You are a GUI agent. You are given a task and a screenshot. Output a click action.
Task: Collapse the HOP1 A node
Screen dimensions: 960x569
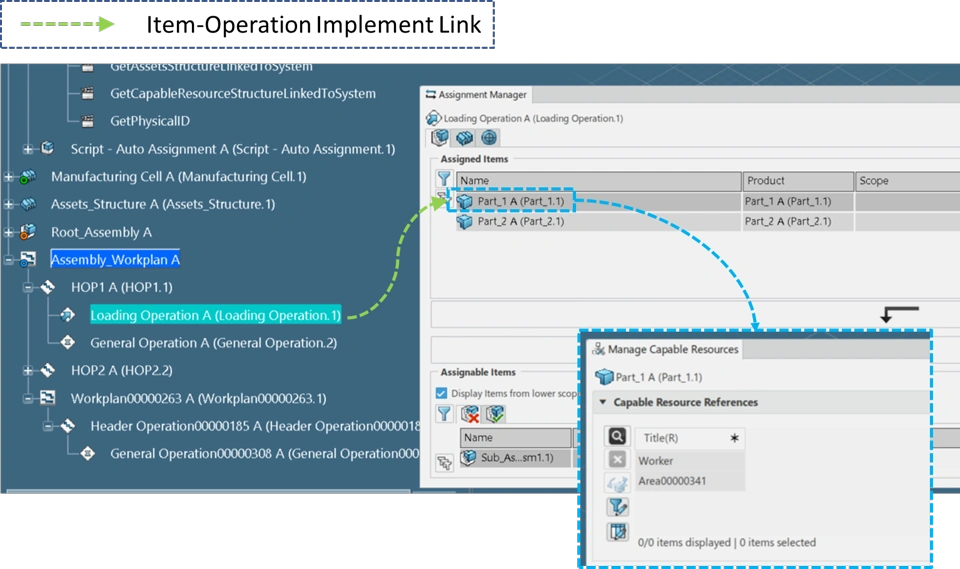pos(28,287)
